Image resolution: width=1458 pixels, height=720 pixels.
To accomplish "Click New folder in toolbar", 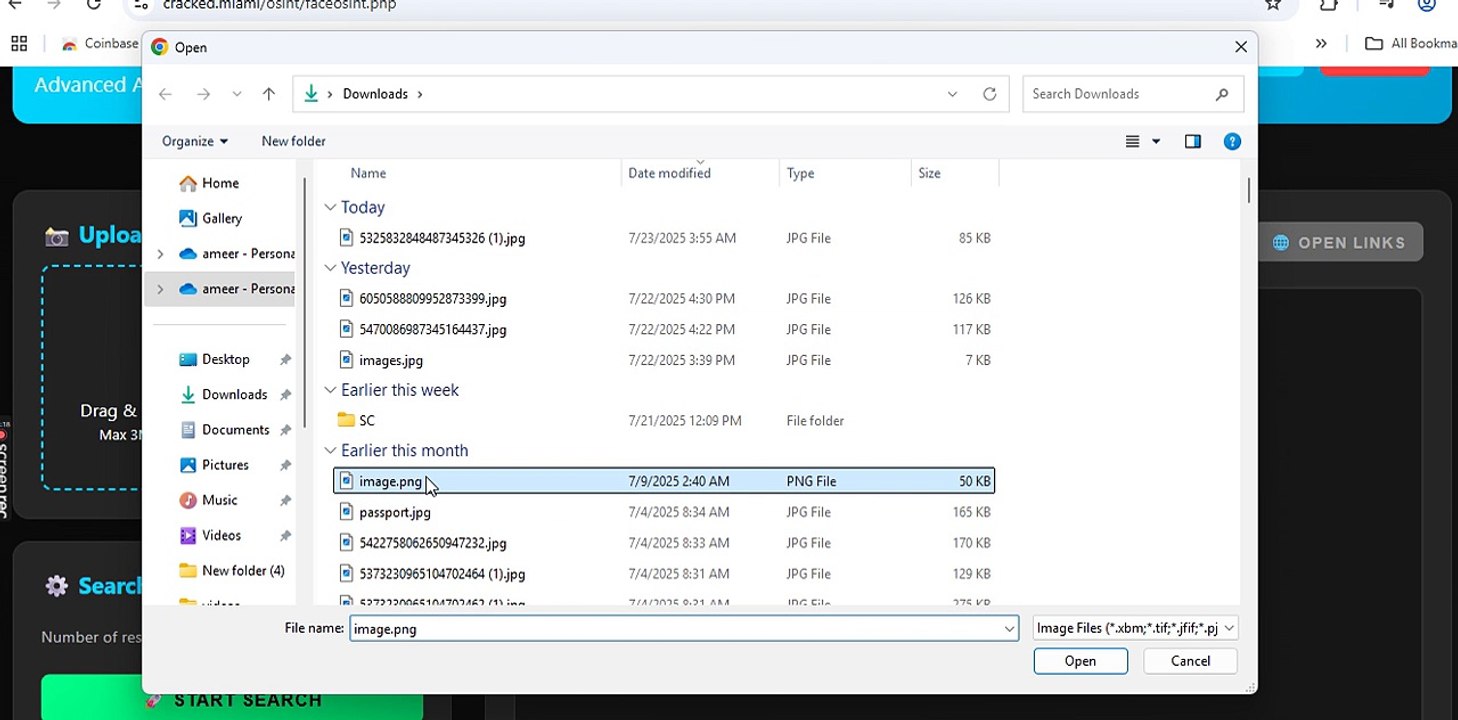I will pos(293,142).
